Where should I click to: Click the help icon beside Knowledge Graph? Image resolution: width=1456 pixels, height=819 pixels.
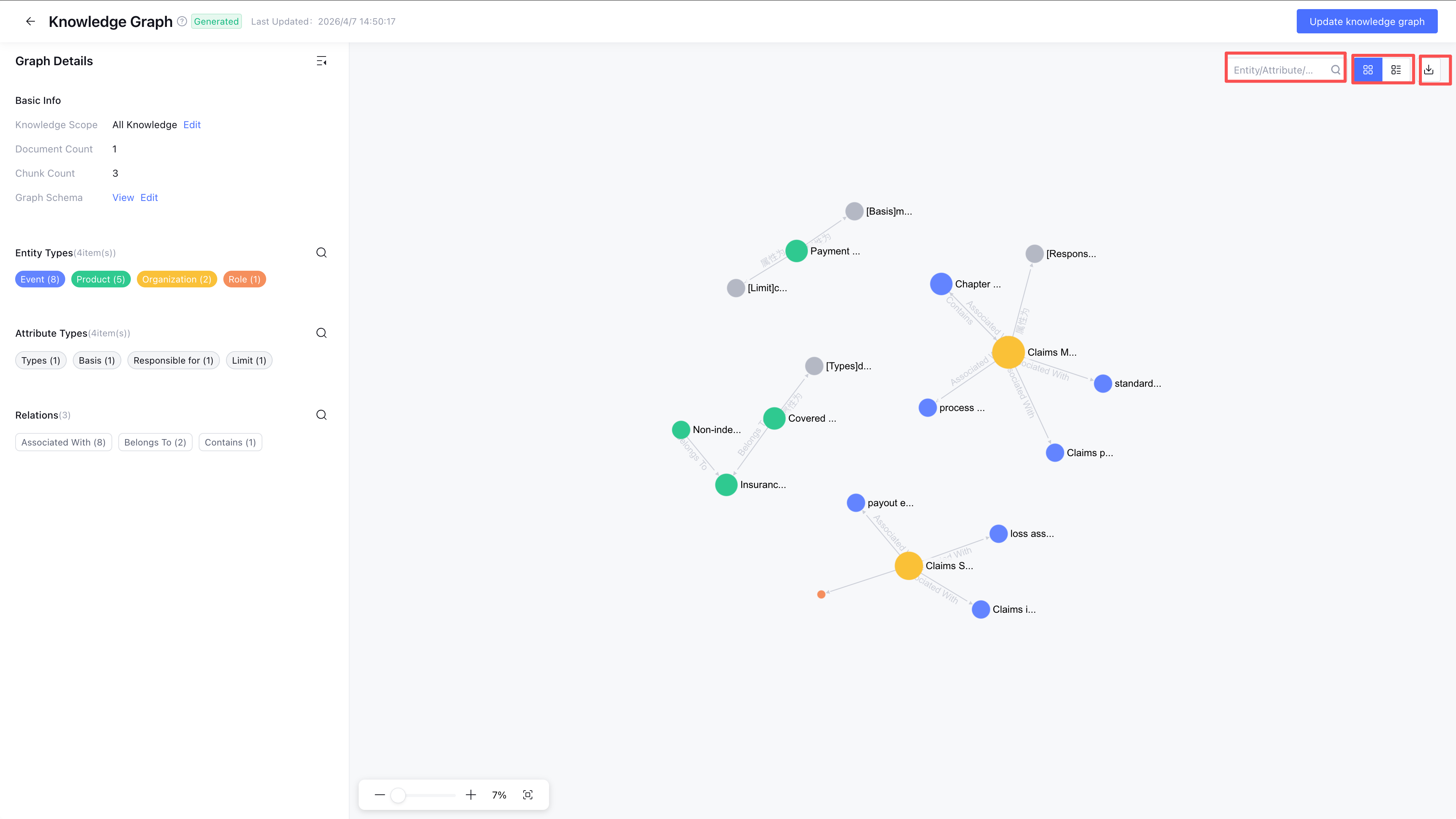point(182,22)
